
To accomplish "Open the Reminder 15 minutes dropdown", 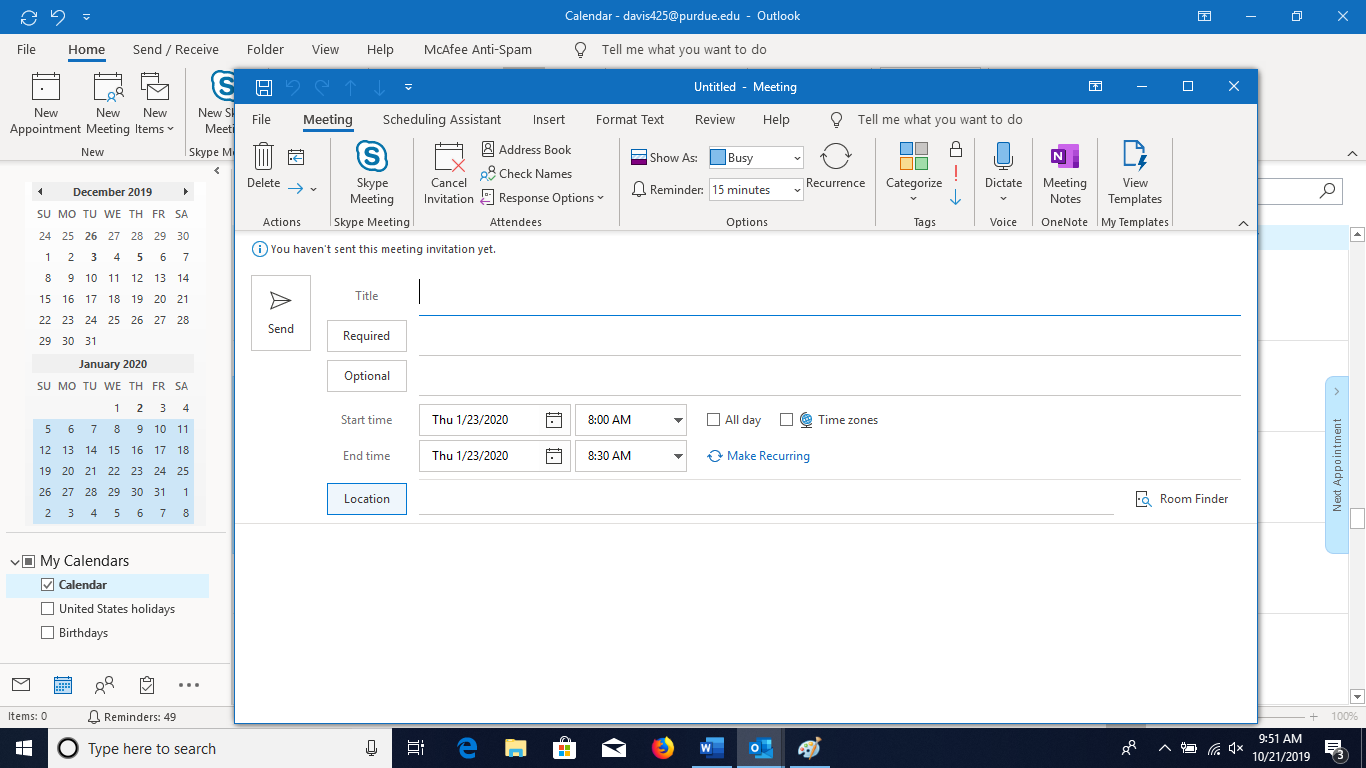I will pos(796,189).
